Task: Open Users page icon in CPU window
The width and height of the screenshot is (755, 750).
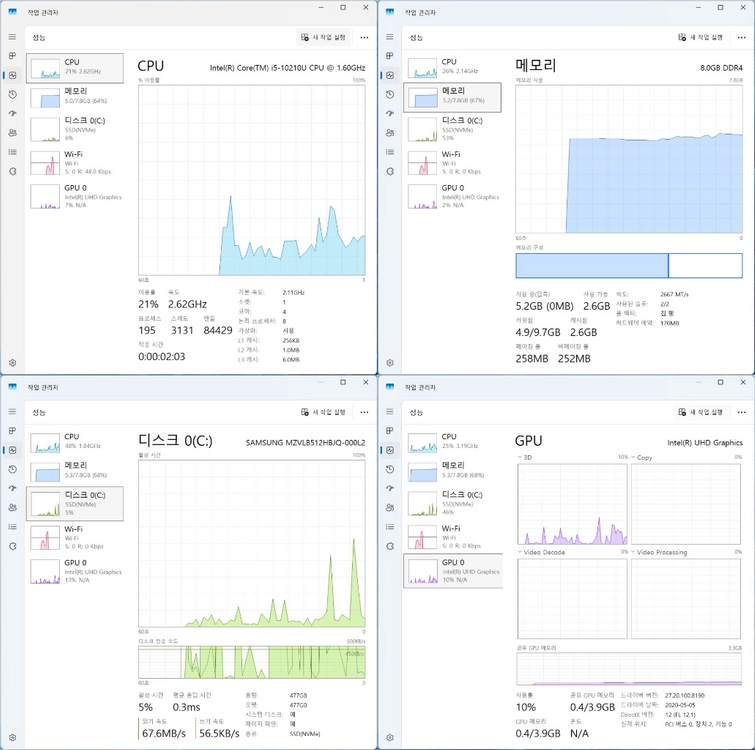Action: tap(13, 133)
